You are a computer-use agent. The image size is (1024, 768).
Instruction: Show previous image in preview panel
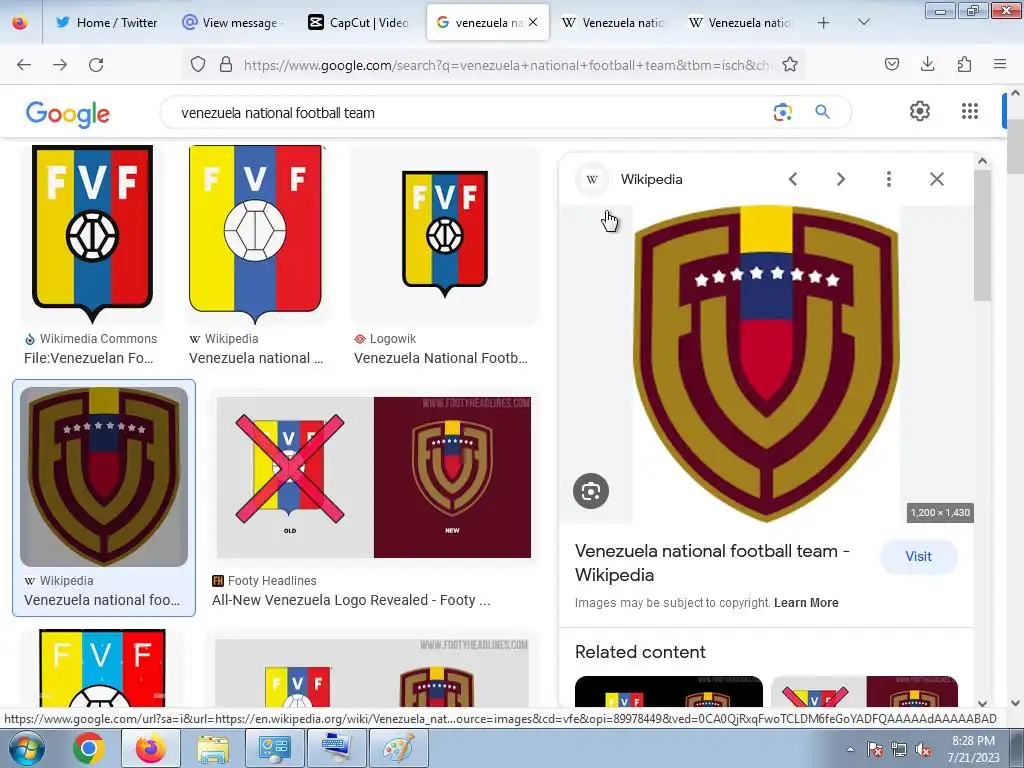click(793, 179)
